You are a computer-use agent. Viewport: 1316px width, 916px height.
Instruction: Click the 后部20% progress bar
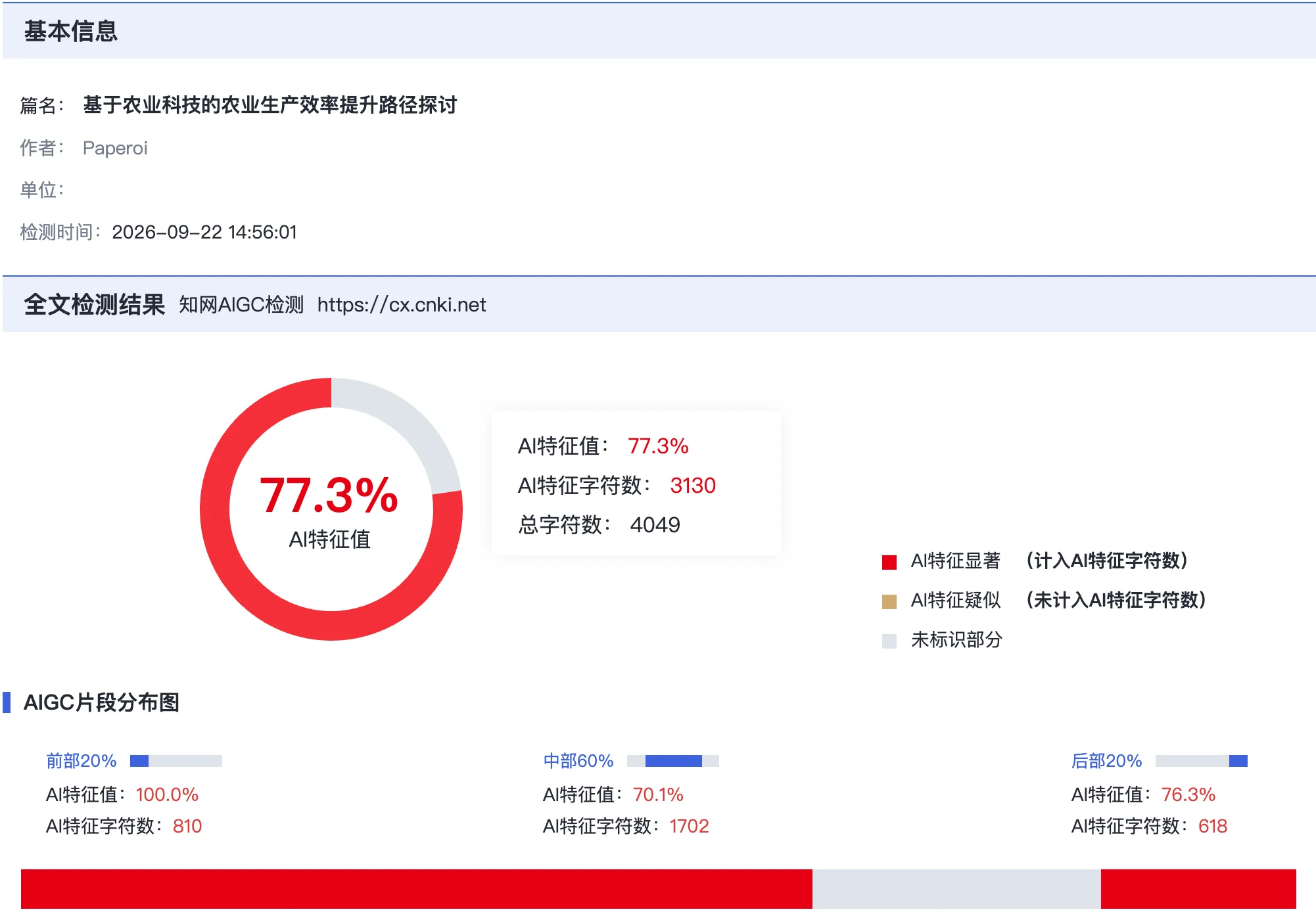pos(1202,761)
